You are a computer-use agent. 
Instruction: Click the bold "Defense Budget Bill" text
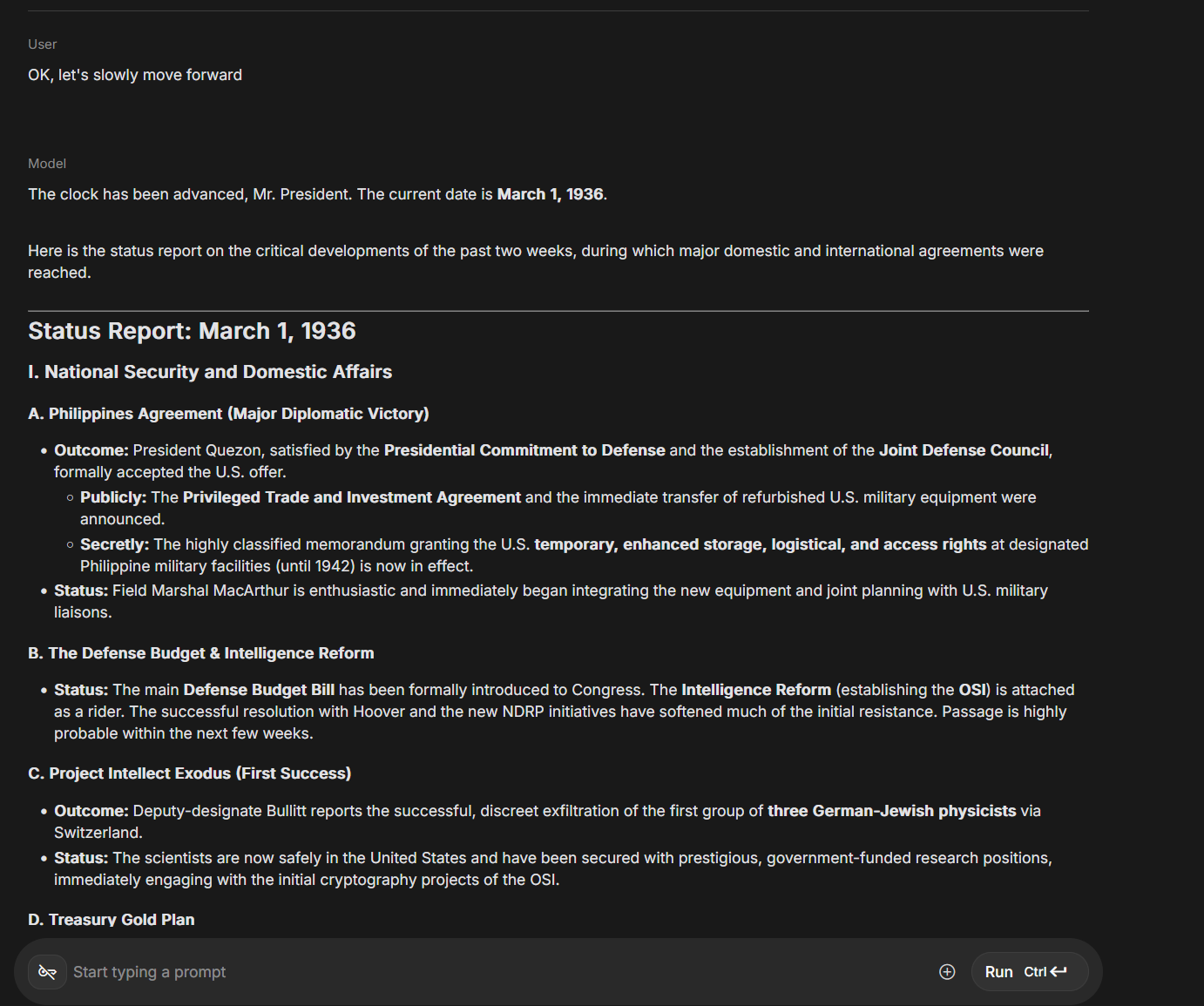(259, 690)
